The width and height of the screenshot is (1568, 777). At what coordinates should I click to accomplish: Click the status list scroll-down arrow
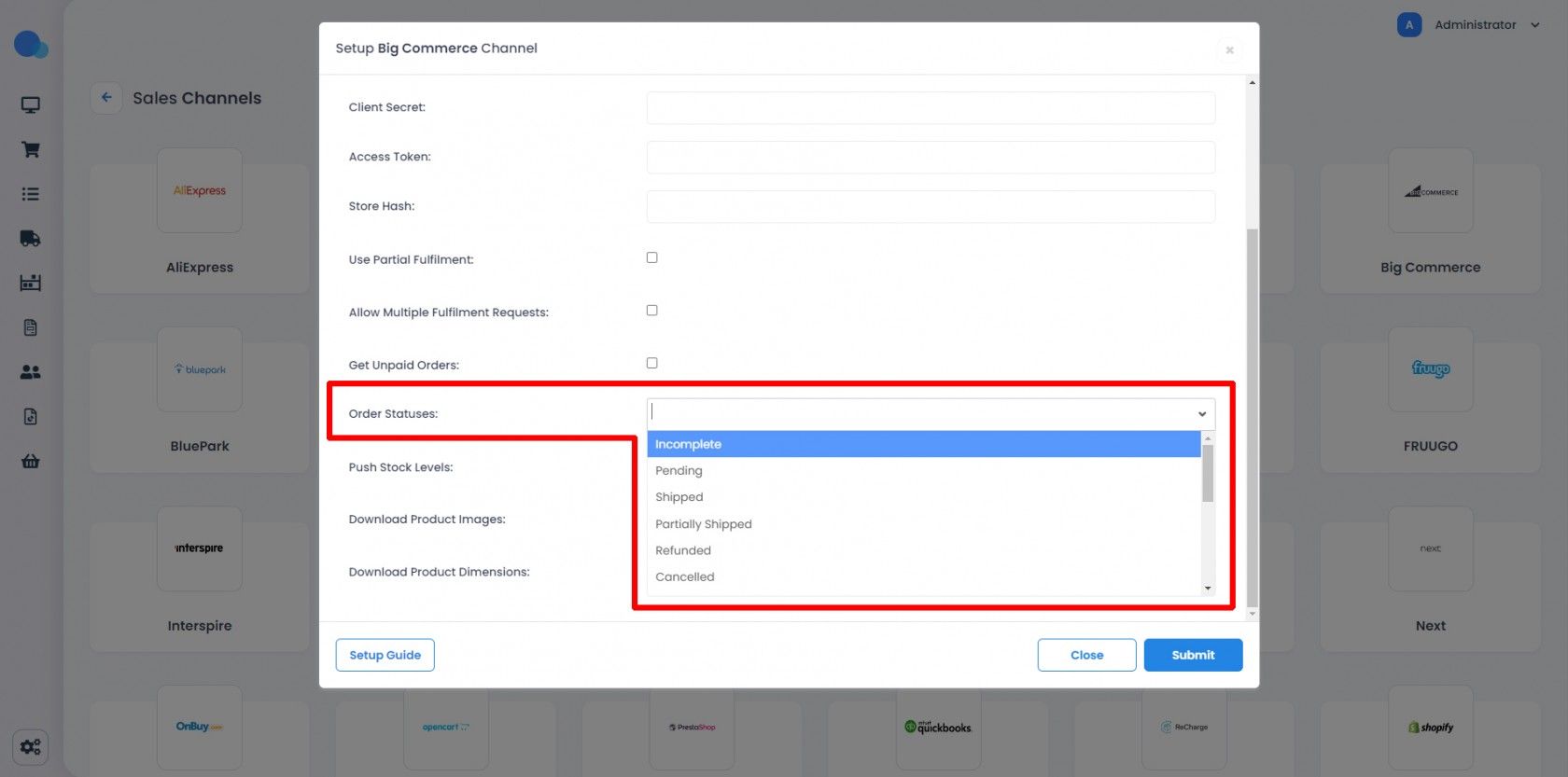click(1208, 589)
